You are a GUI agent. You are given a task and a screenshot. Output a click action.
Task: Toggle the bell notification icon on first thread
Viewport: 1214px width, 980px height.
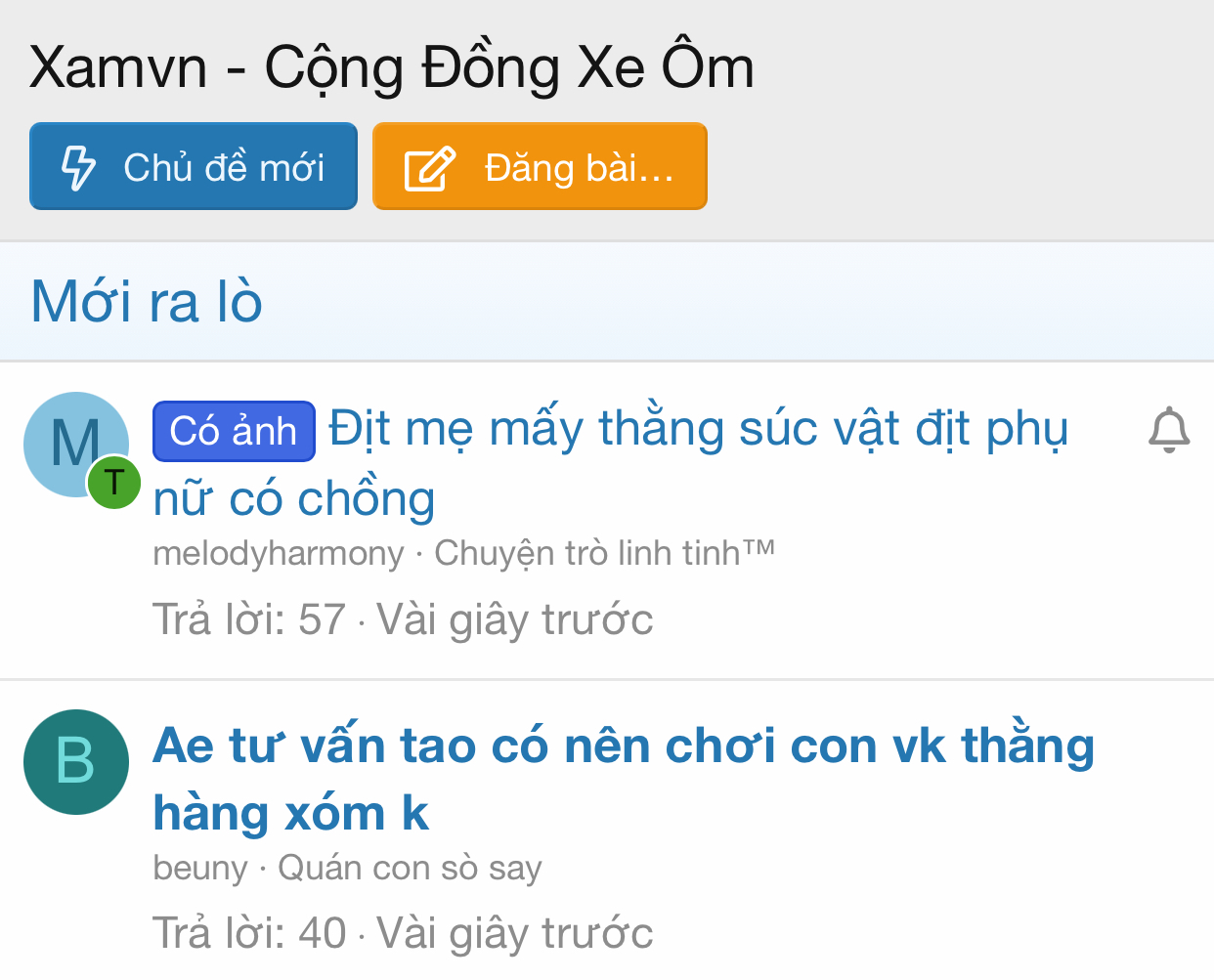[x=1169, y=431]
